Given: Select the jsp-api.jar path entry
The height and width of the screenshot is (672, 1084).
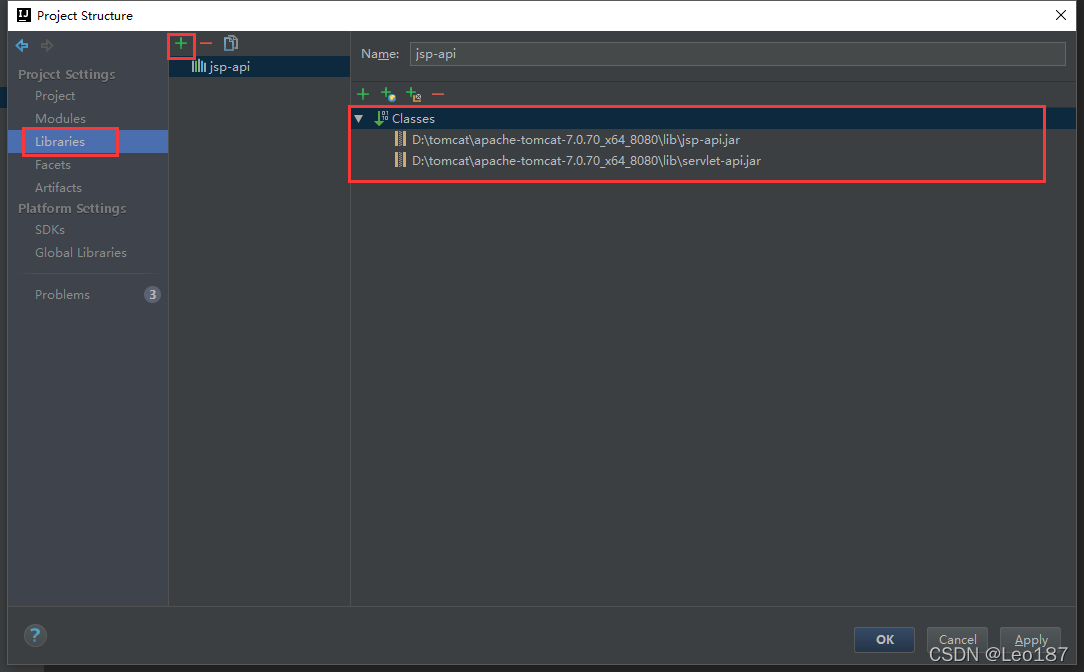Looking at the screenshot, I should [576, 140].
